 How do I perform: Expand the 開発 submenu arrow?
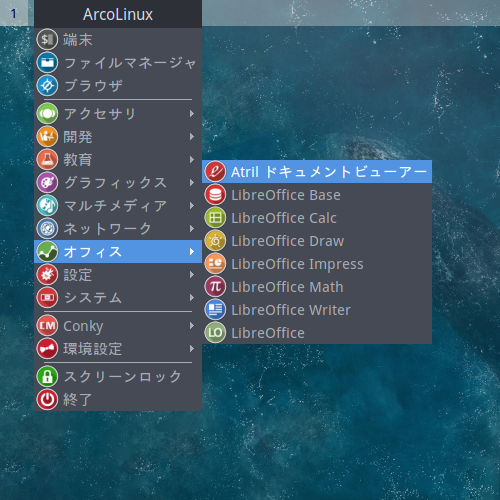point(192,137)
